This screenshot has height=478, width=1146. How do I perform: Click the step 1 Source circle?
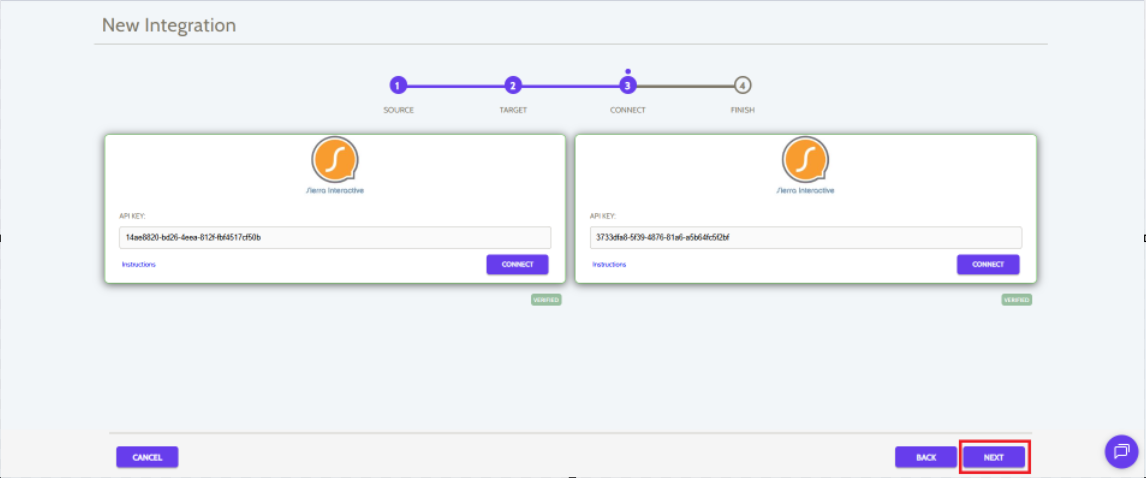[398, 86]
